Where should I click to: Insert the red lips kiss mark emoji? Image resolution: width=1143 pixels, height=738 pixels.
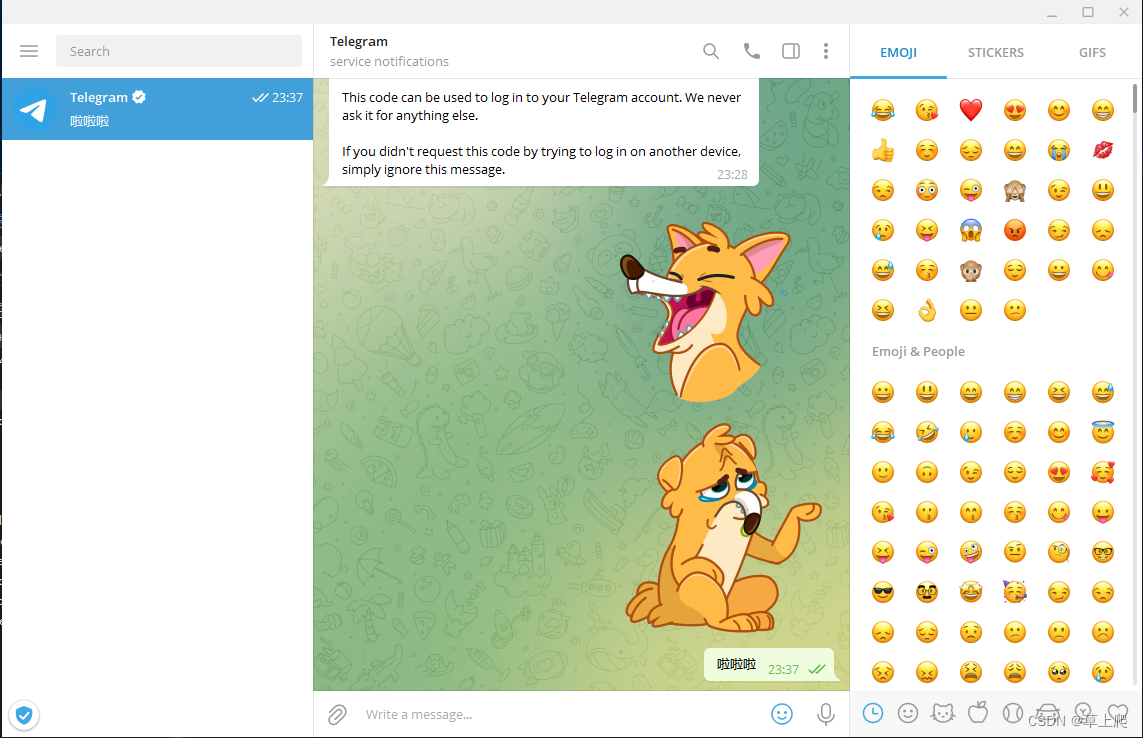[1103, 150]
